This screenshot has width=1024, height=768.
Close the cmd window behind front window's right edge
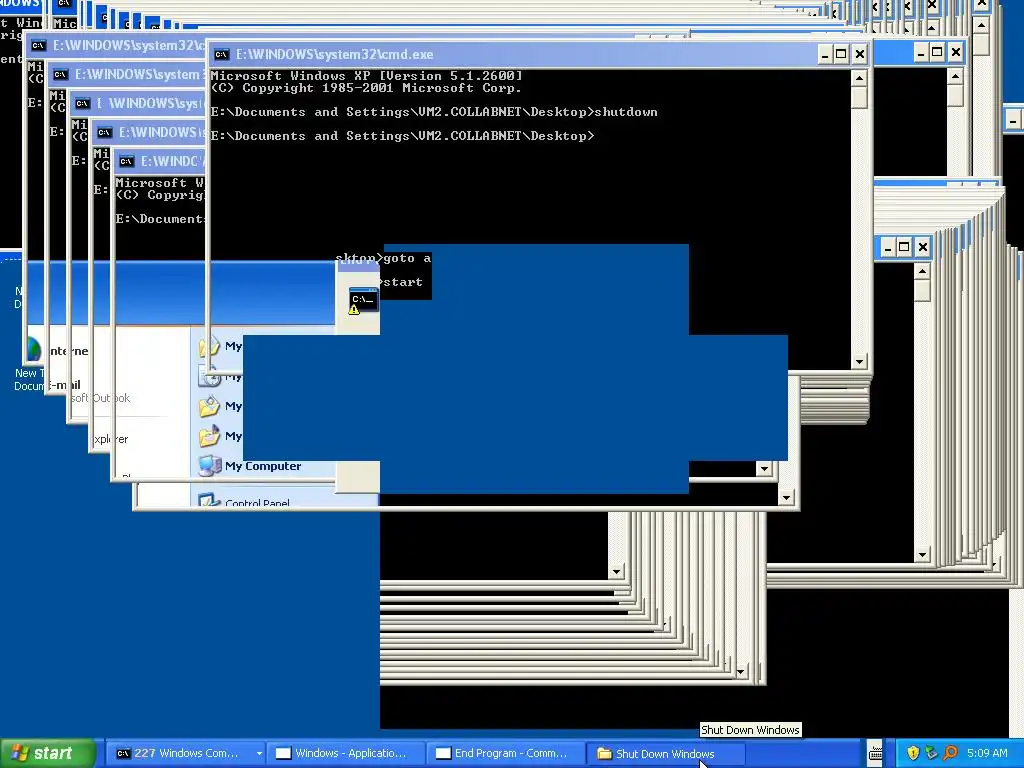(x=955, y=52)
